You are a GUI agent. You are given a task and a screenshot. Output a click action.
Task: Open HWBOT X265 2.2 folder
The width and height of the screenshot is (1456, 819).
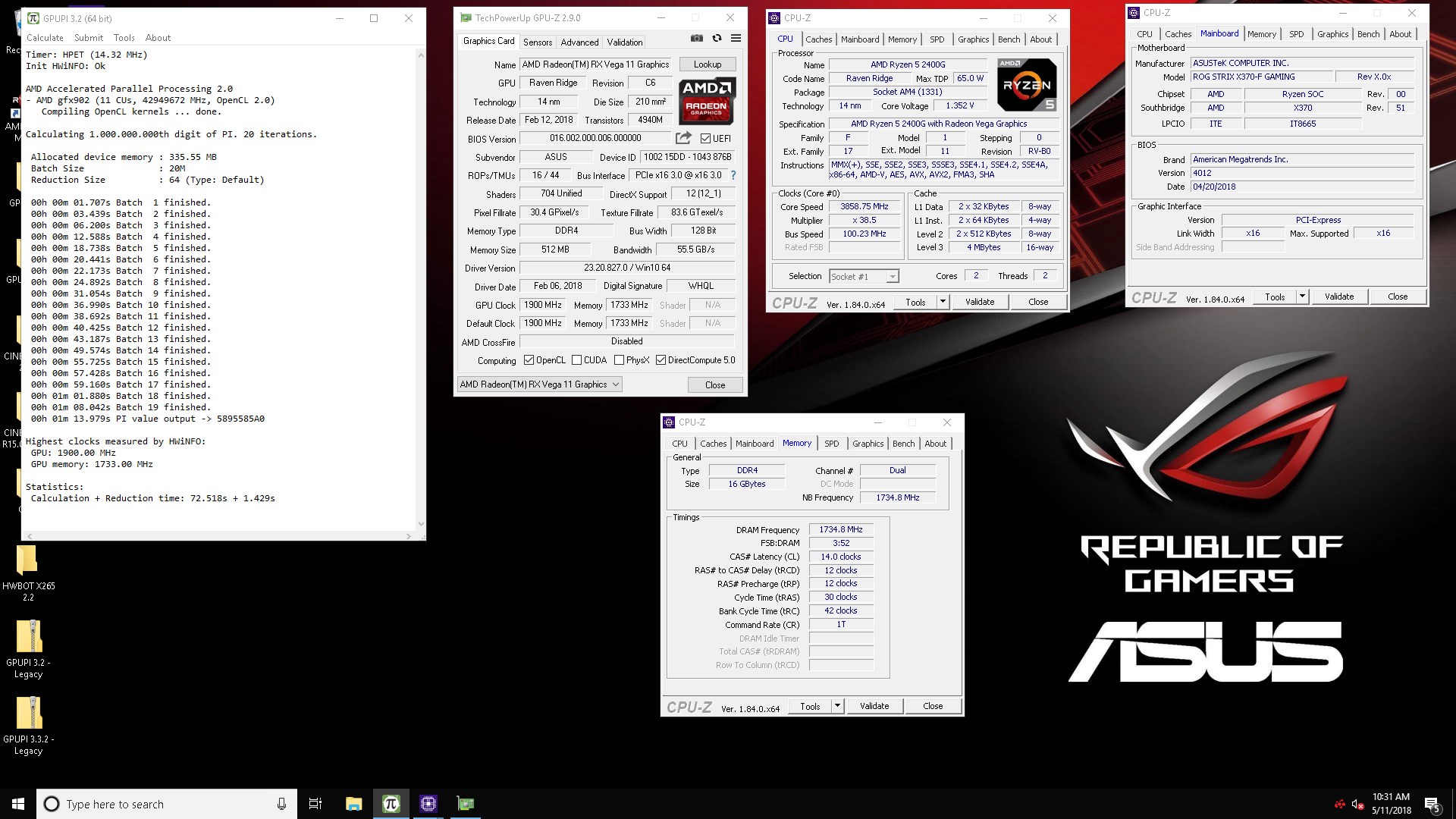(x=28, y=573)
